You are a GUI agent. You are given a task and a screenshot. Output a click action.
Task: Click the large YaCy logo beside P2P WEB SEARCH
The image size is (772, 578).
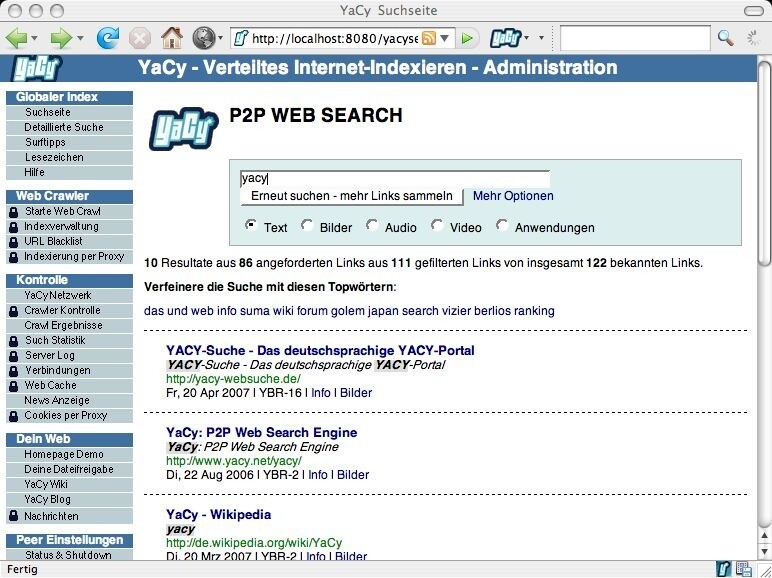183,129
